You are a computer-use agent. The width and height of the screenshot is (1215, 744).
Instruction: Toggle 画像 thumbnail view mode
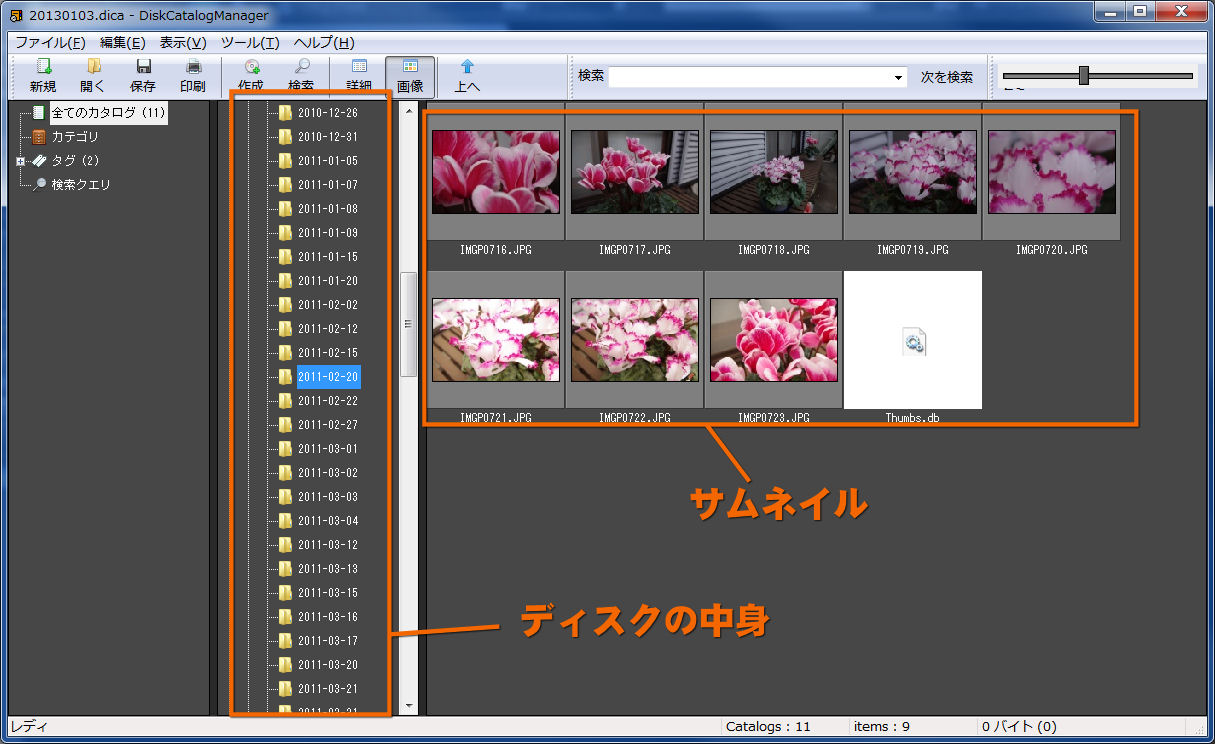pyautogui.click(x=411, y=75)
